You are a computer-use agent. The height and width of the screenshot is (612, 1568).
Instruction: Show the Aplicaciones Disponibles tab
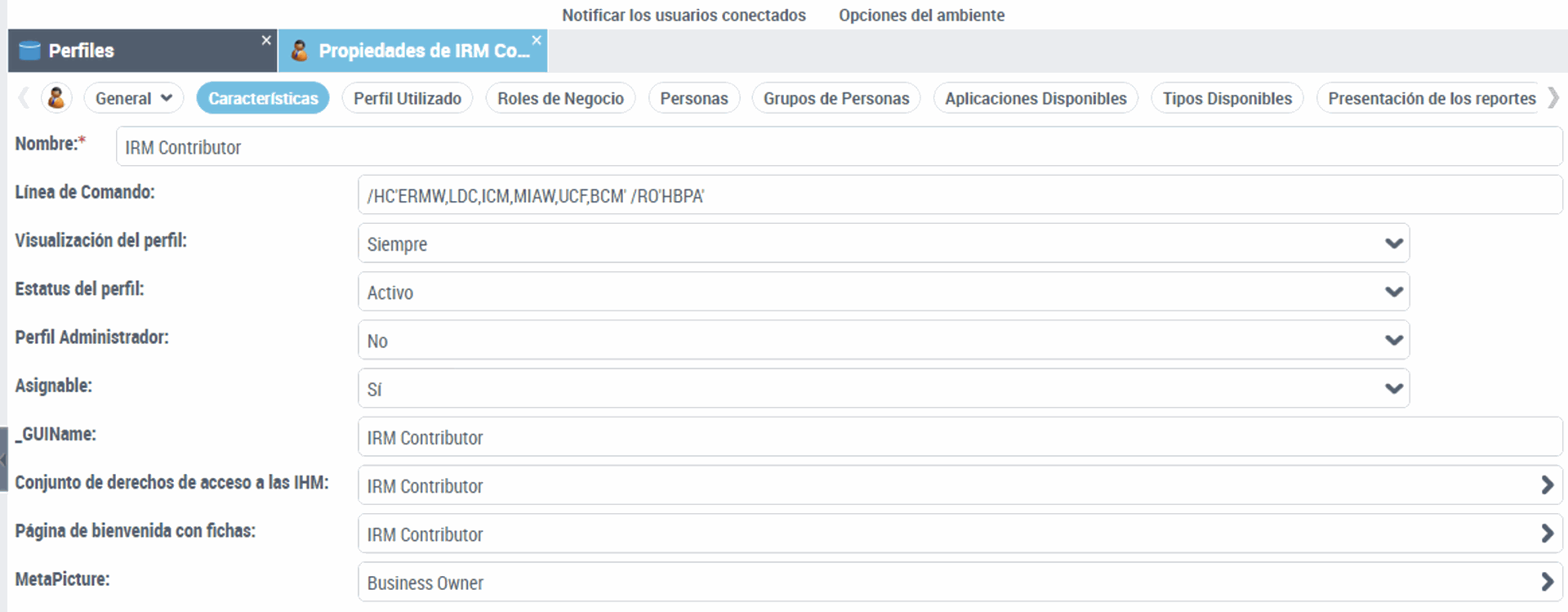[1036, 98]
